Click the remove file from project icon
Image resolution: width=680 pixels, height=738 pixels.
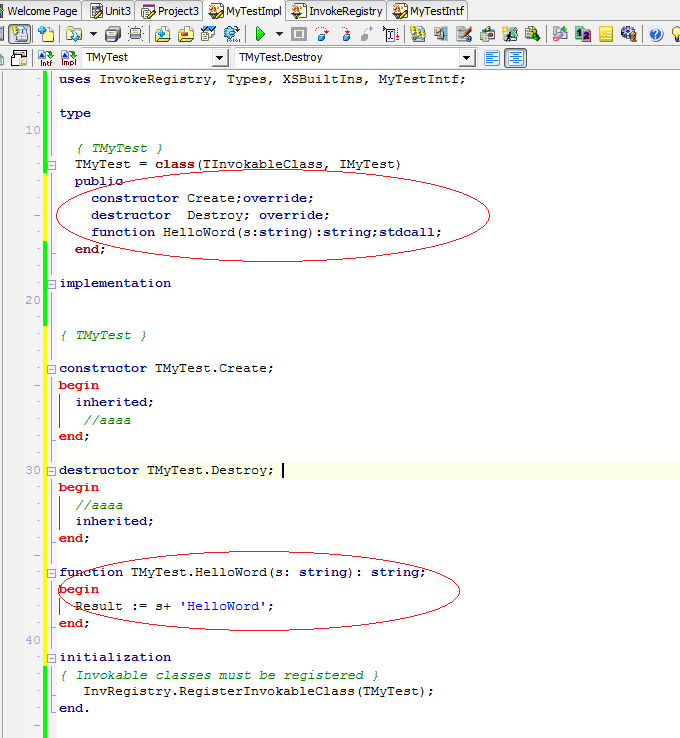click(x=186, y=34)
